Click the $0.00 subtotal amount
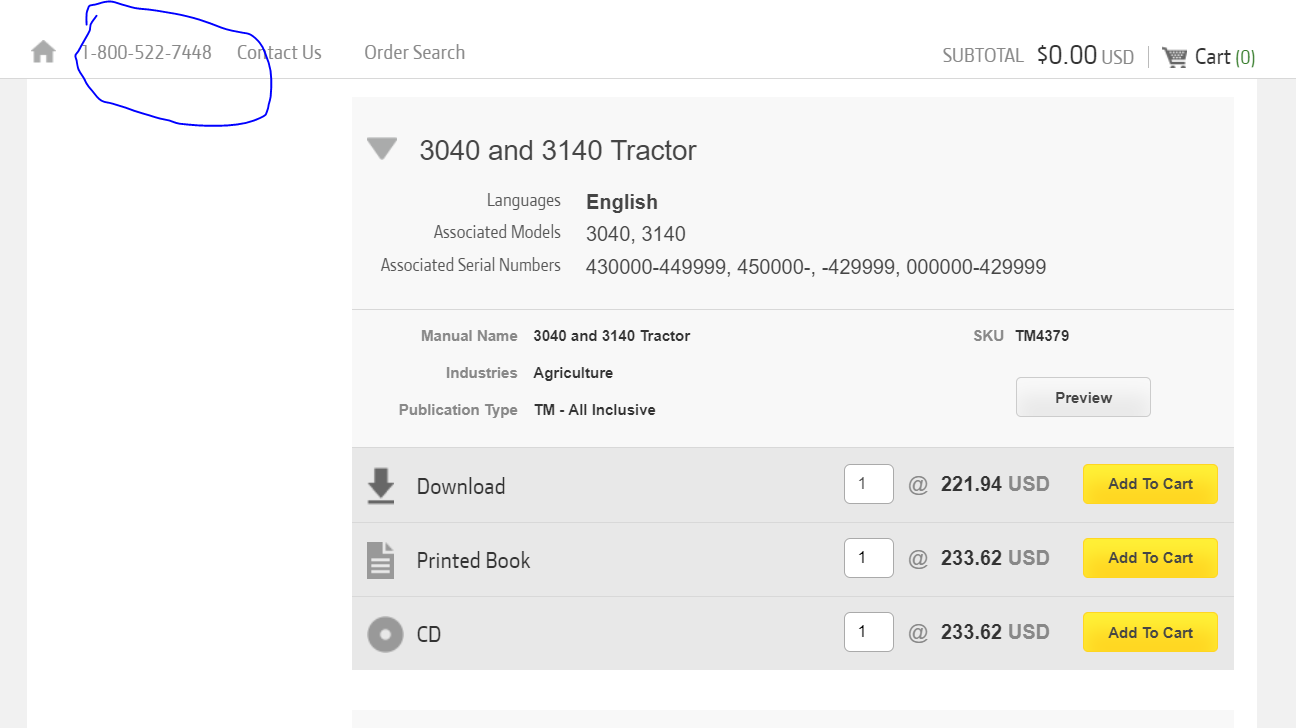This screenshot has height=728, width=1296. pos(1066,56)
